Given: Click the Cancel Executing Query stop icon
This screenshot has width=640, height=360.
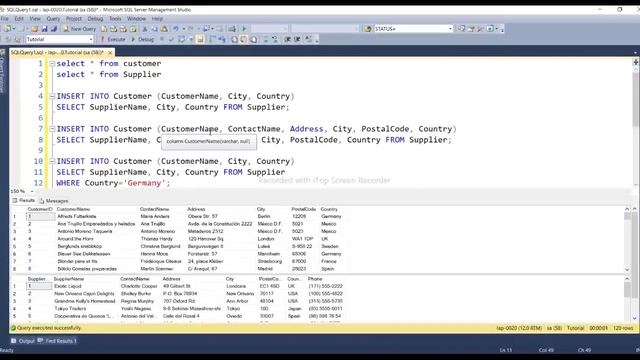Looking at the screenshot, I should point(162,40).
